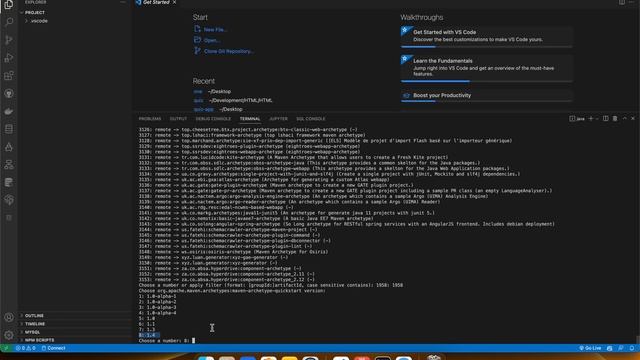Click Connect in status bar
Image resolution: width=640 pixels, height=360 pixels.
click(53, 348)
